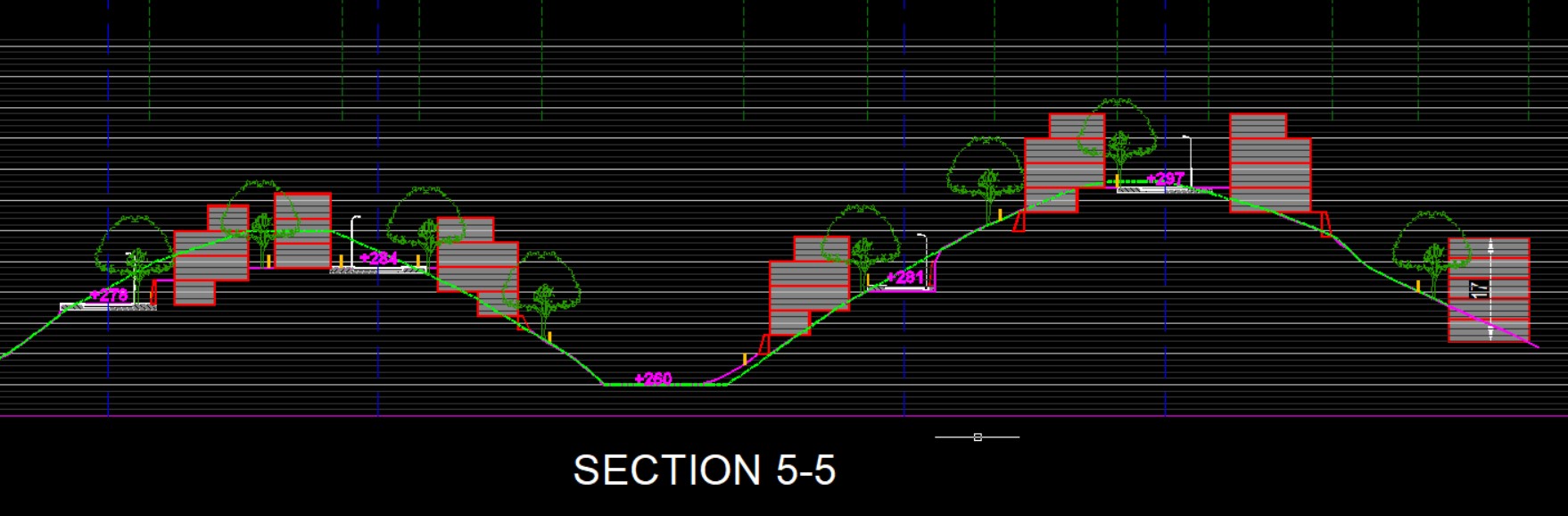Select the +278 elevation label
The height and width of the screenshot is (516, 1568).
(x=110, y=295)
